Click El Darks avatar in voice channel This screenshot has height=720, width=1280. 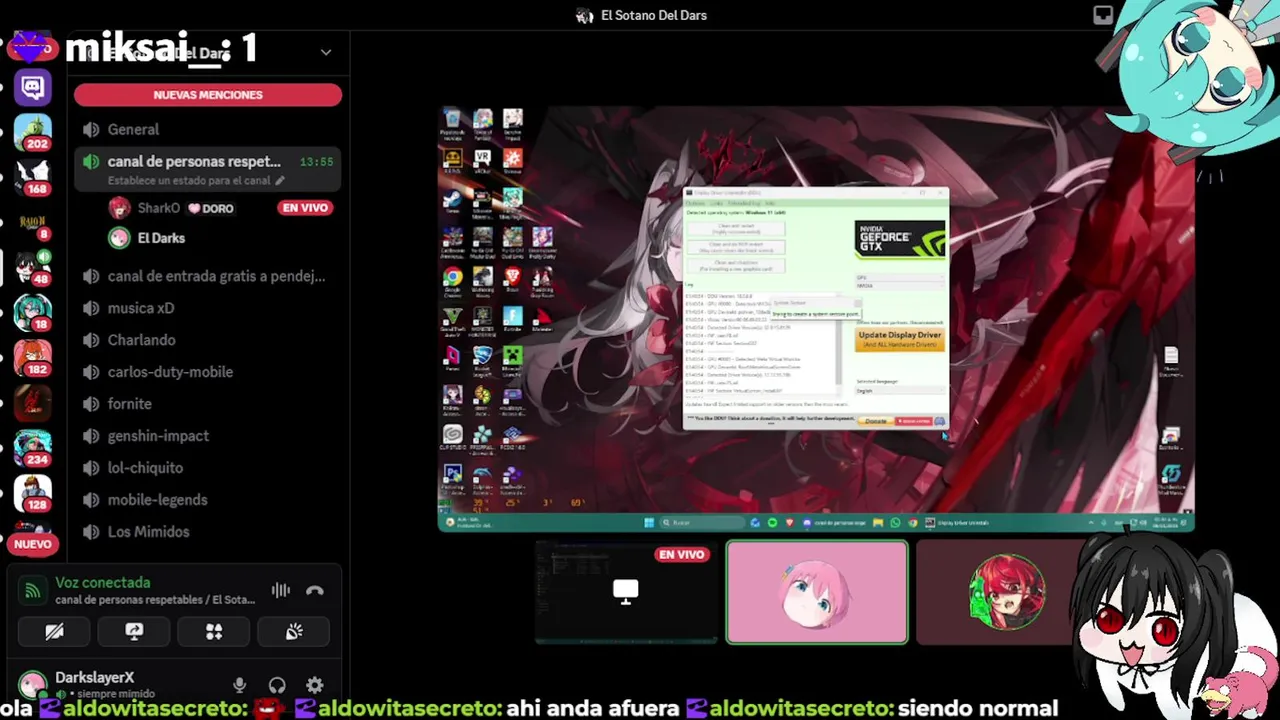click(x=120, y=238)
